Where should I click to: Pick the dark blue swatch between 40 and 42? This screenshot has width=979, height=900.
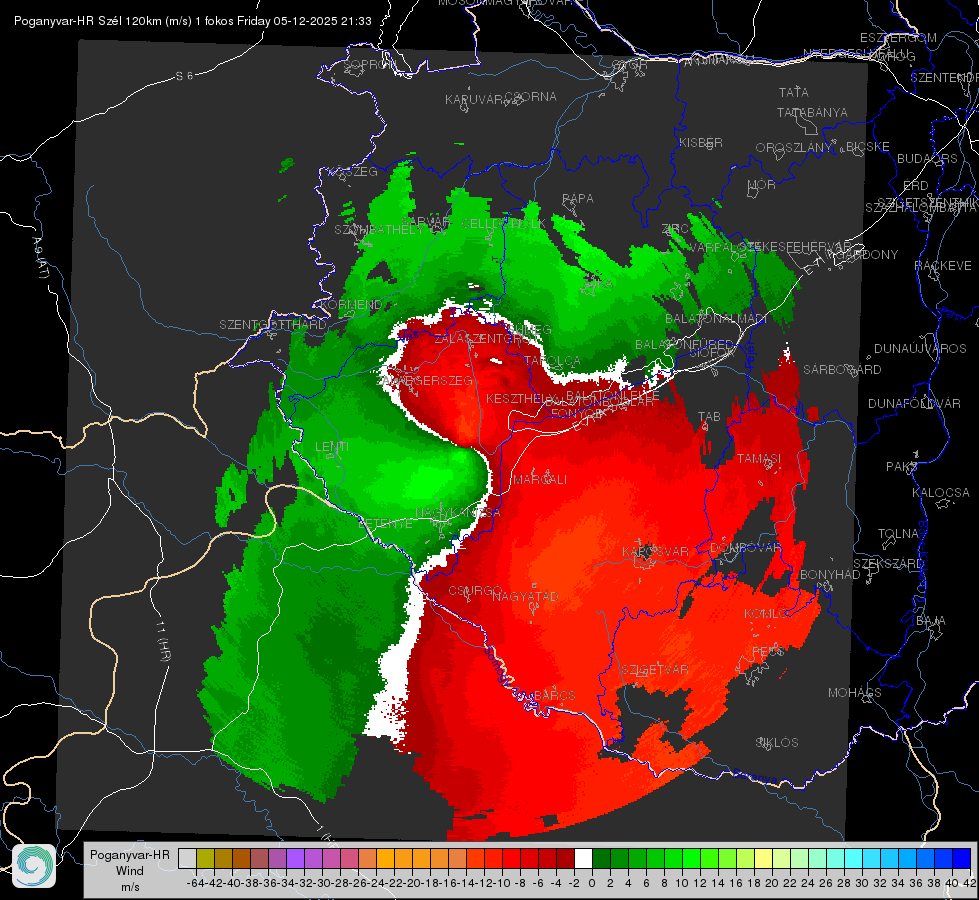pos(962,859)
